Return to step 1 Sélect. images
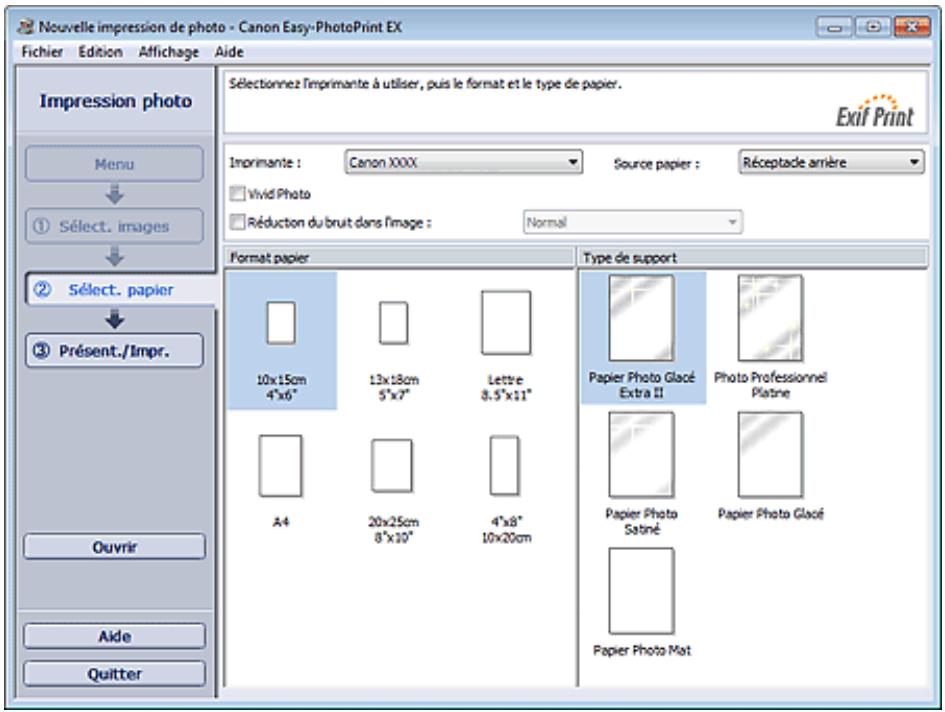 click(x=115, y=226)
